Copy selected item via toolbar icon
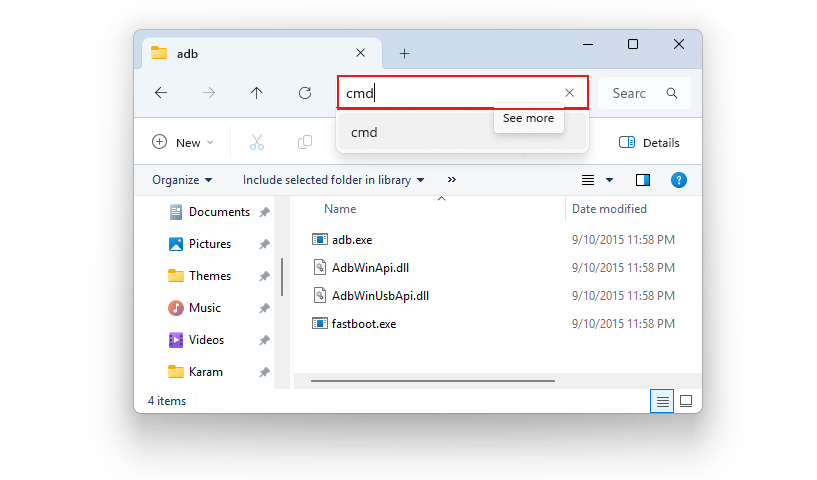Viewport: 817px width, 480px height. pyautogui.click(x=305, y=142)
